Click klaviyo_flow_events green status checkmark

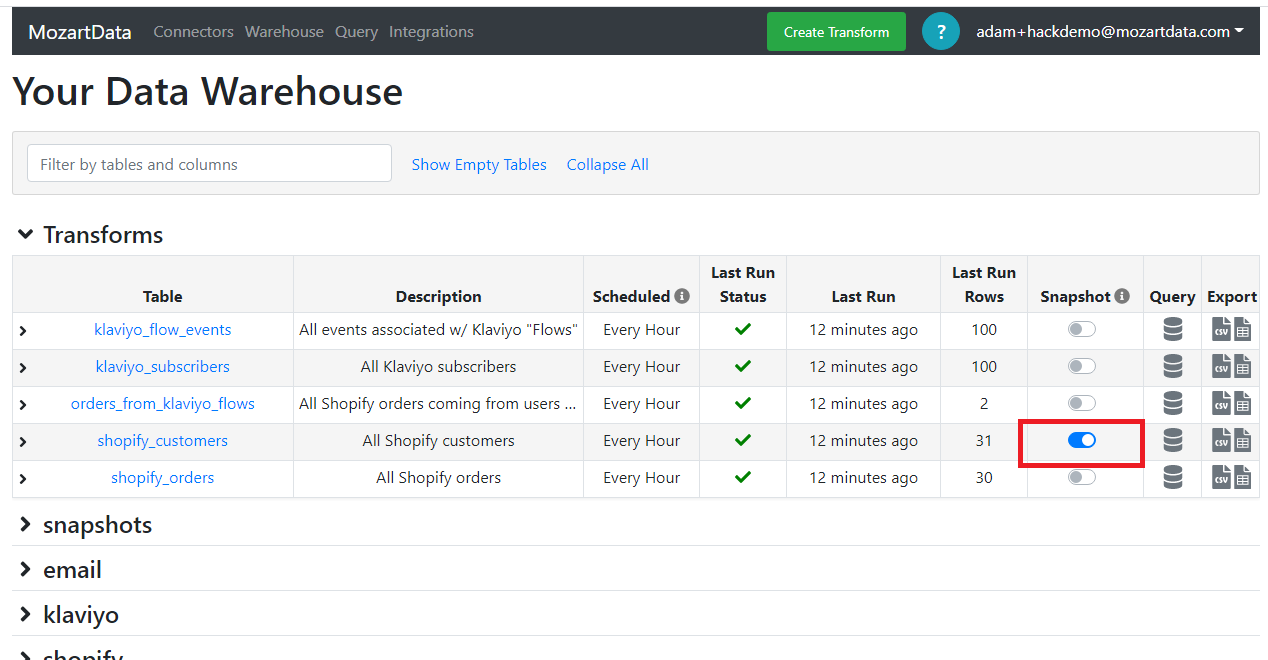tap(743, 329)
